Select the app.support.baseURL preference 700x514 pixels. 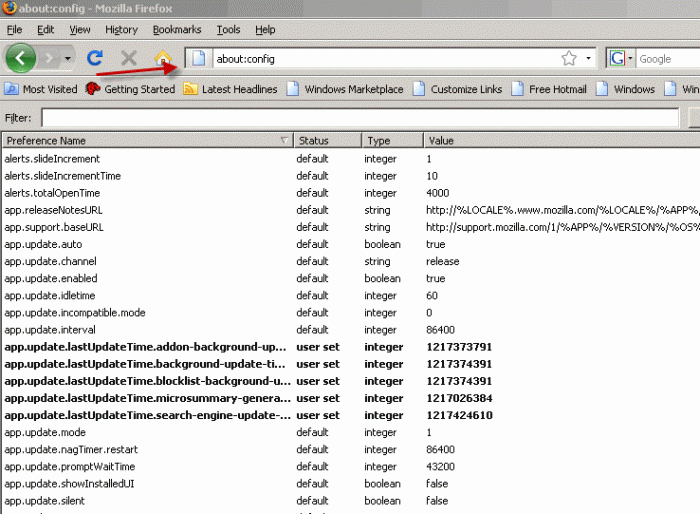click(54, 227)
